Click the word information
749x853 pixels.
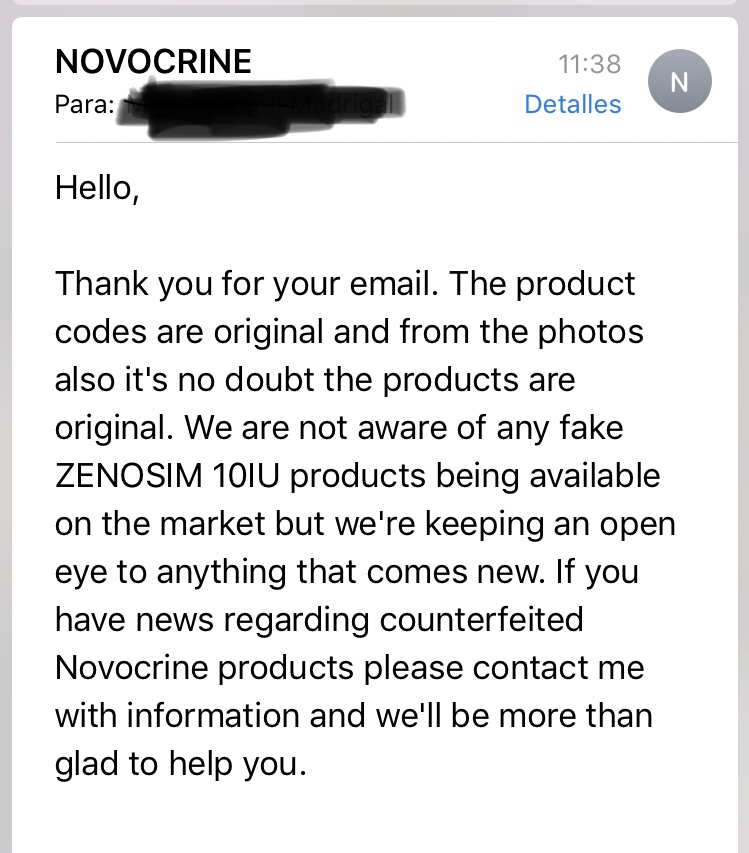coord(213,715)
